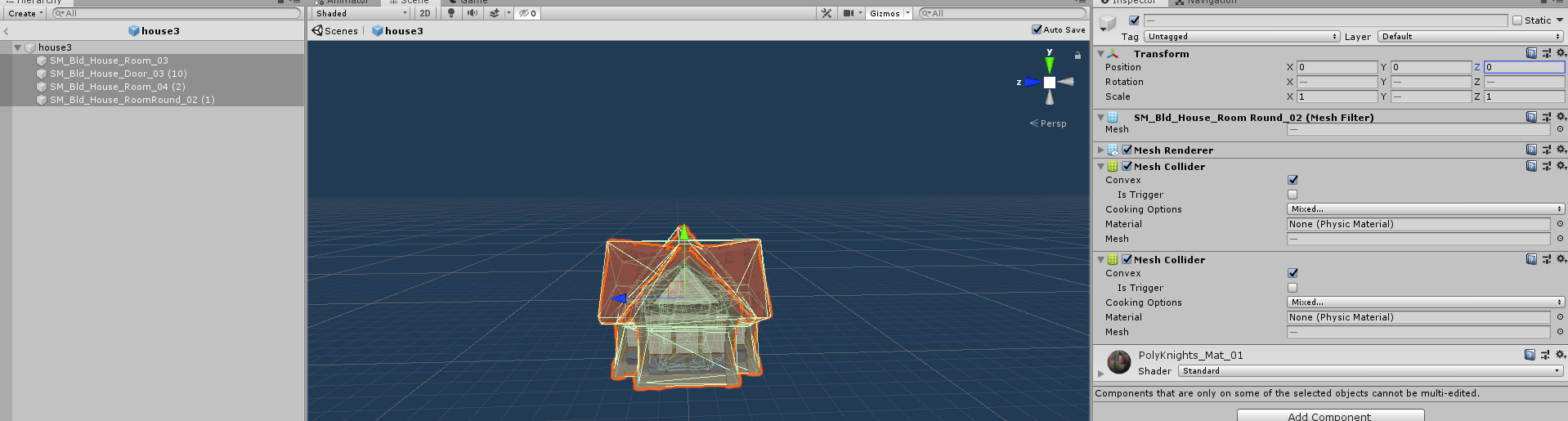Toggle Auto Save checkbox
Viewport: 1568px width, 421px height.
(1037, 29)
